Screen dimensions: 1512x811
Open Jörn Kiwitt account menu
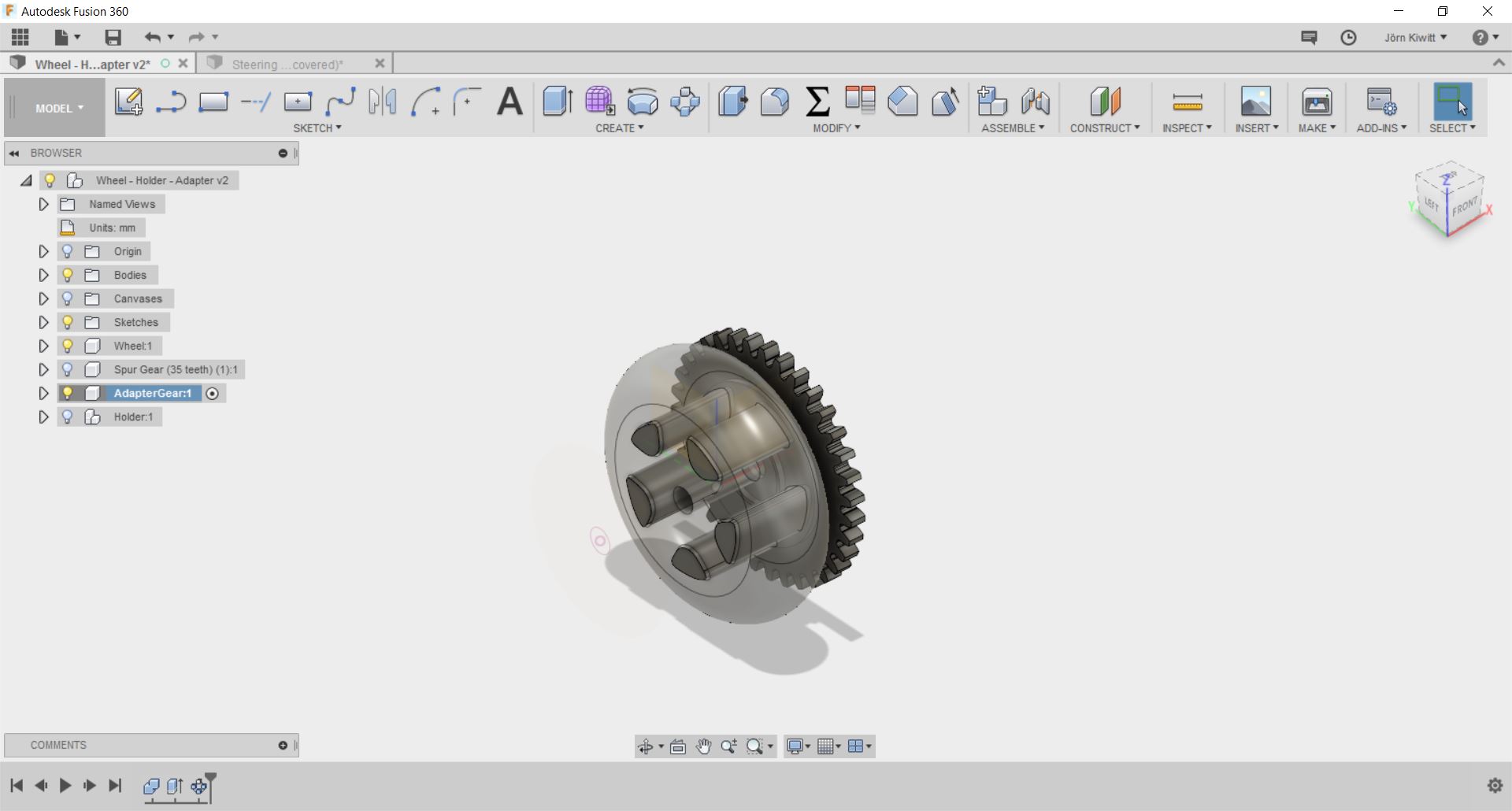(1415, 38)
